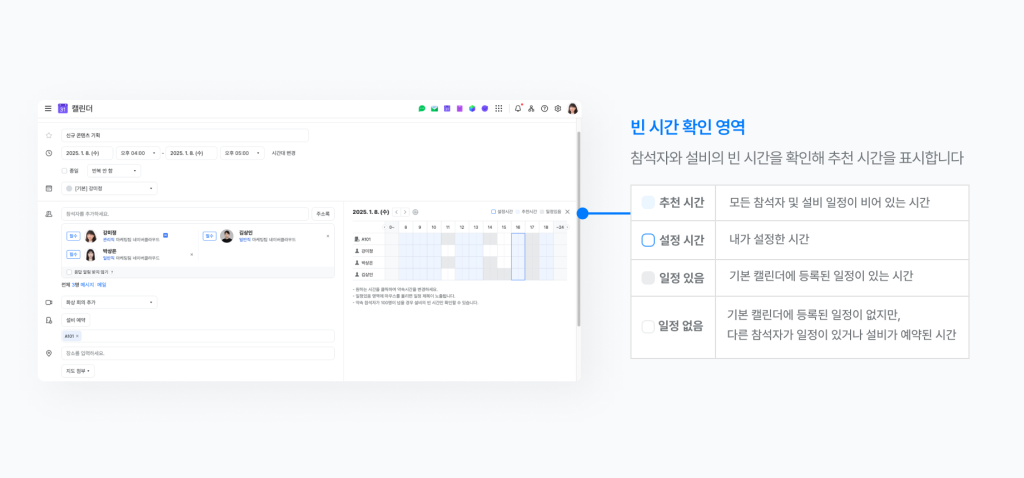Click the #101 row label in grid

click(x=368, y=239)
